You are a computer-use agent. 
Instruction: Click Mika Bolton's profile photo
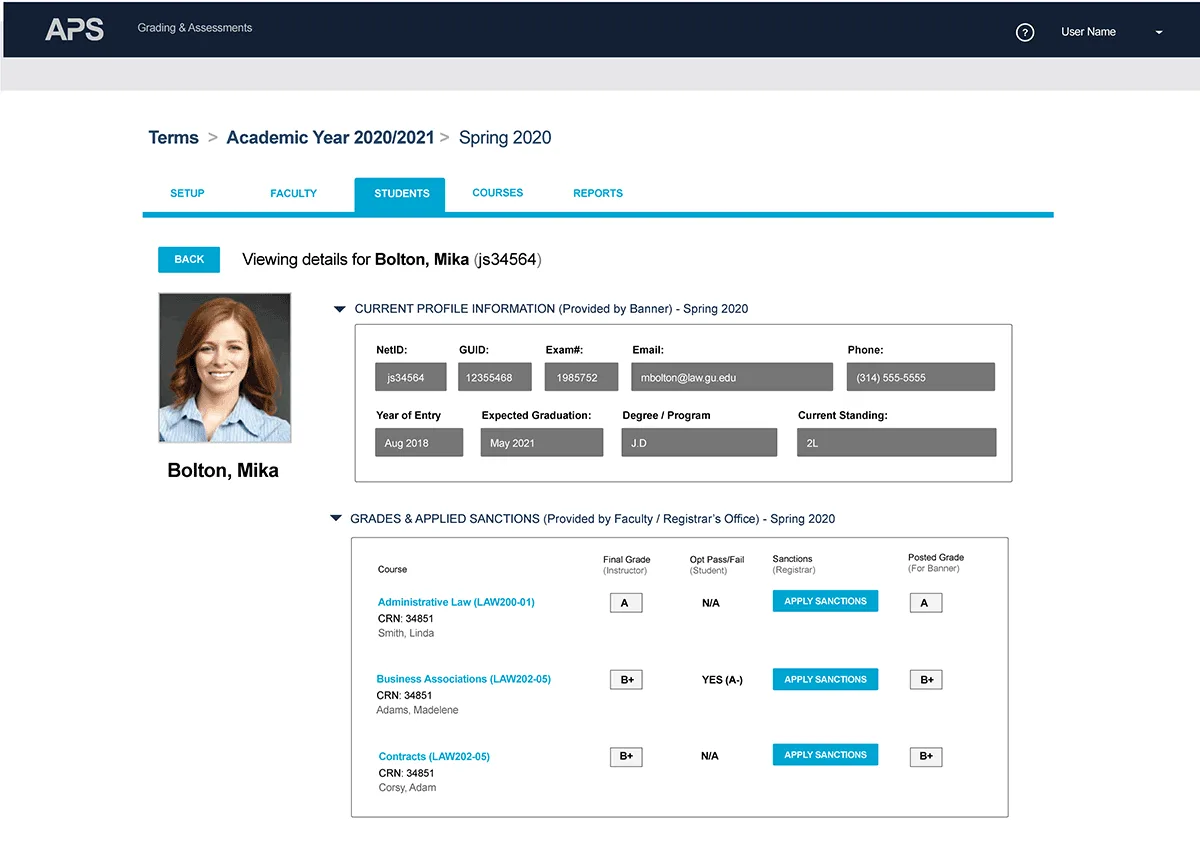click(x=225, y=368)
